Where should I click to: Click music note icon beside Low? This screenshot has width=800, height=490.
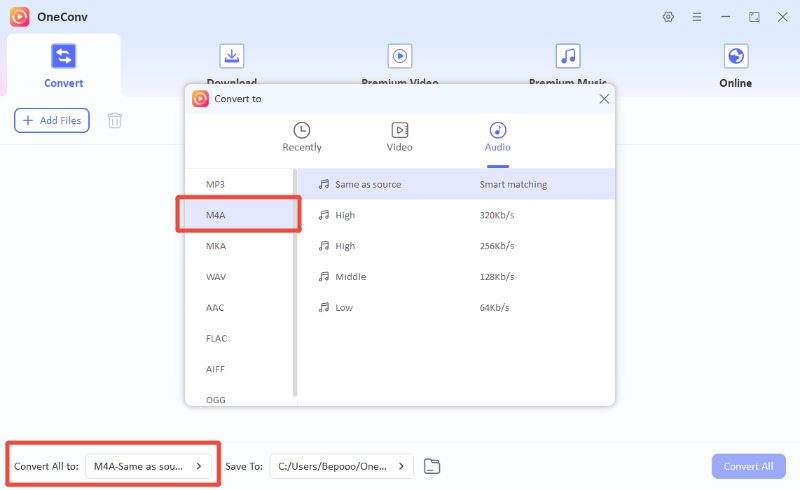point(324,307)
